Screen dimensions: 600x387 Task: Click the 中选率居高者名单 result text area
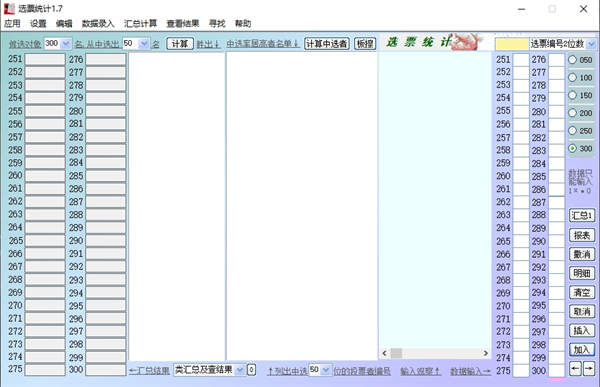pyautogui.click(x=302, y=206)
